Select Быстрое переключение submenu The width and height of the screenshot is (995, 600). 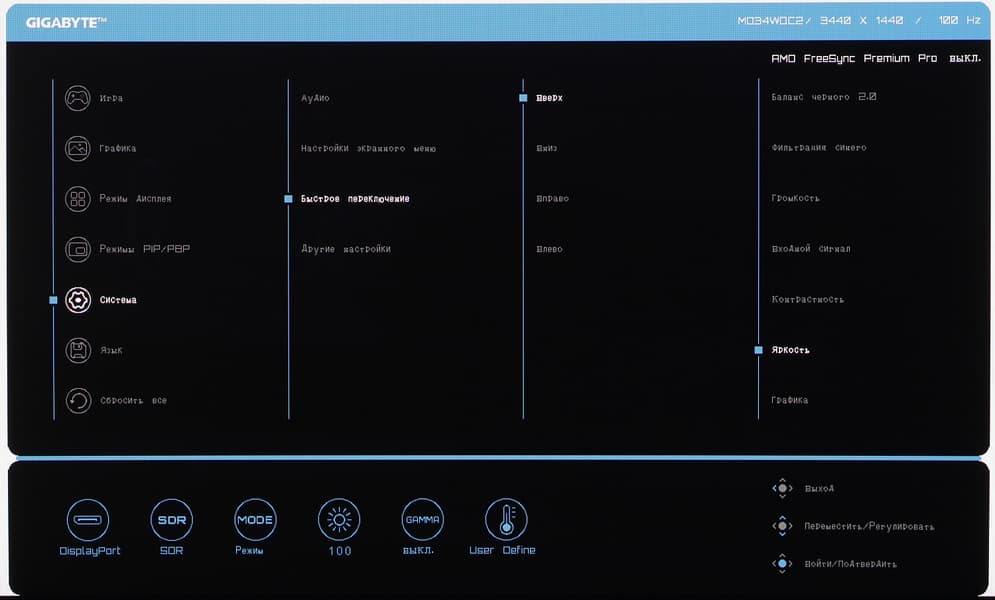click(x=355, y=199)
